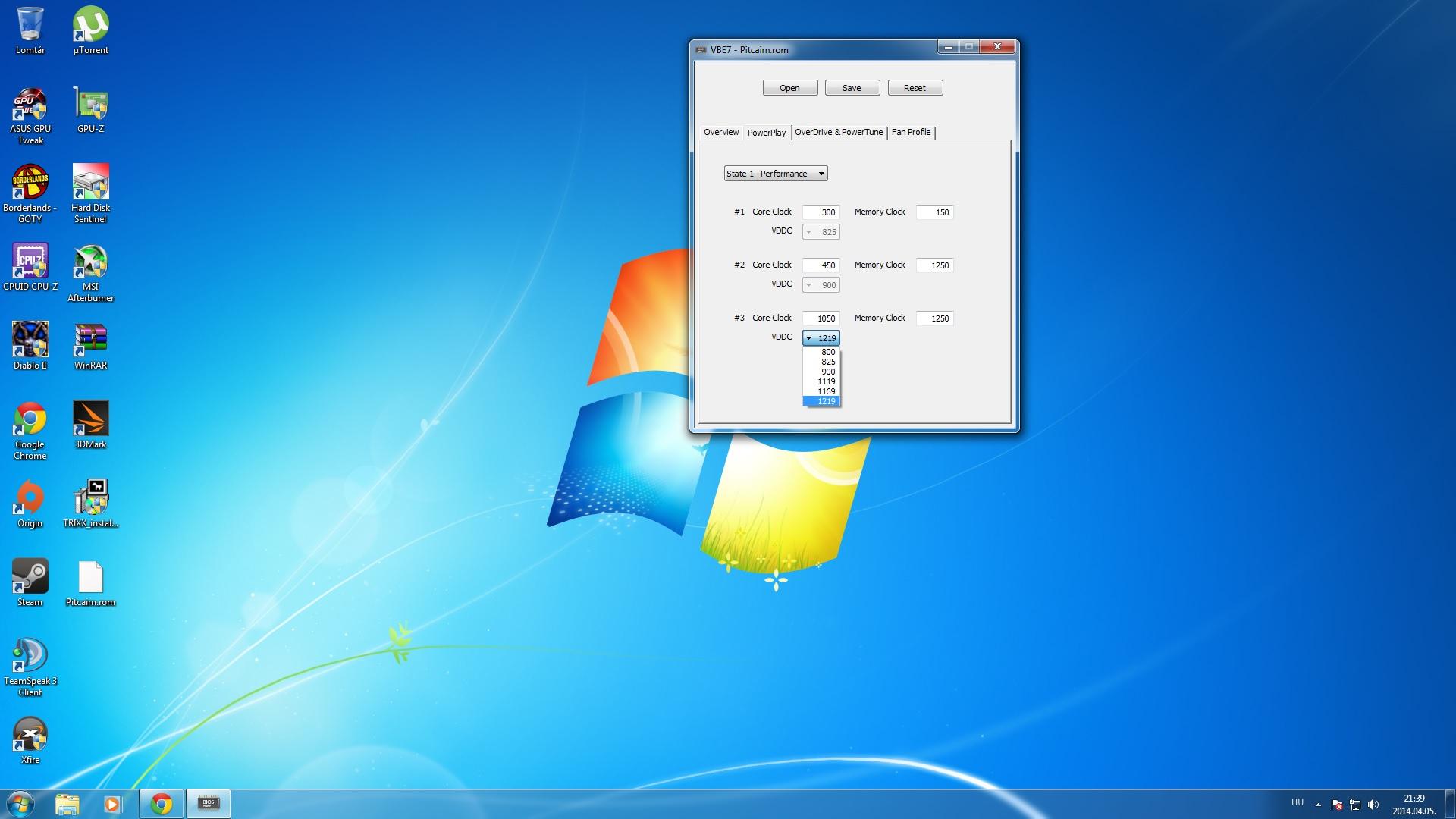Click the Action Center flag icon
The image size is (1456, 819).
(1337, 805)
